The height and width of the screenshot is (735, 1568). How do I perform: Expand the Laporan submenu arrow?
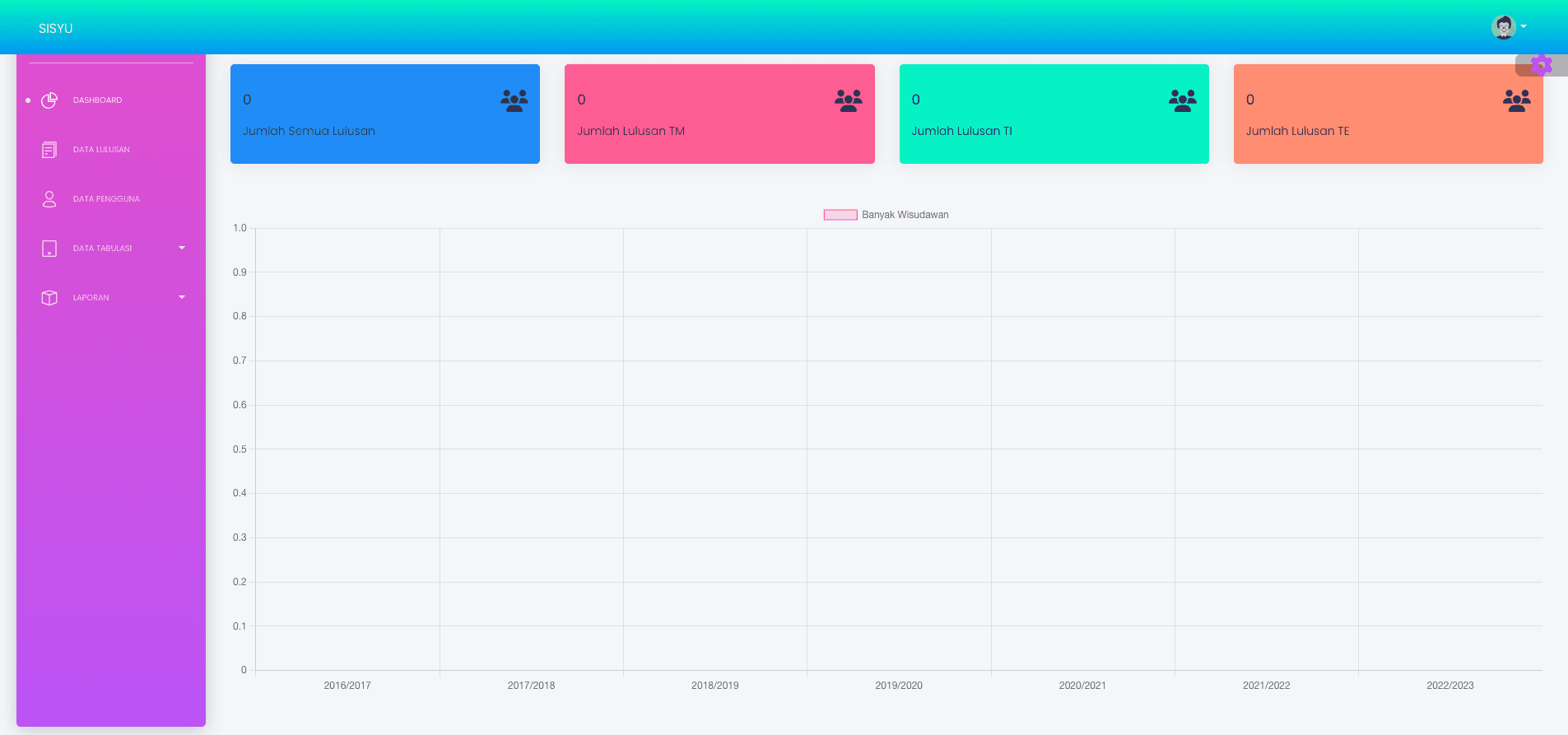pos(182,297)
